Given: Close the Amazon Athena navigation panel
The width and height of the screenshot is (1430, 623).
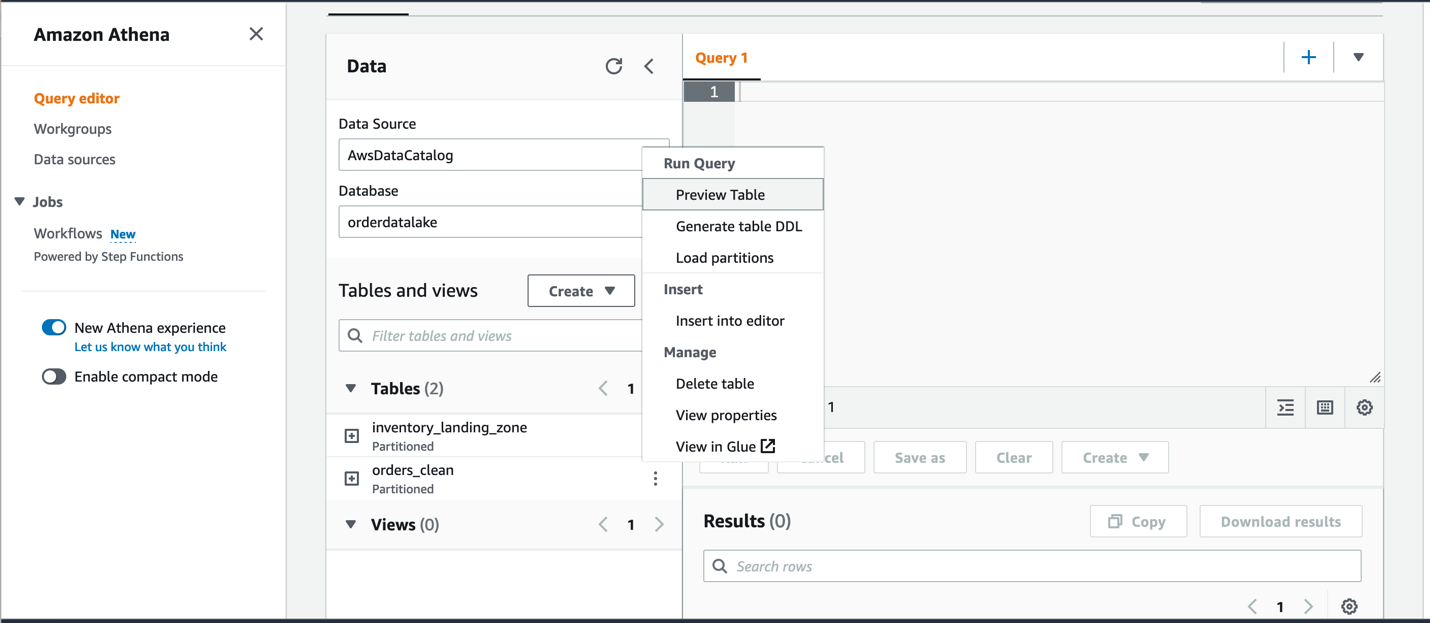Looking at the screenshot, I should (256, 34).
